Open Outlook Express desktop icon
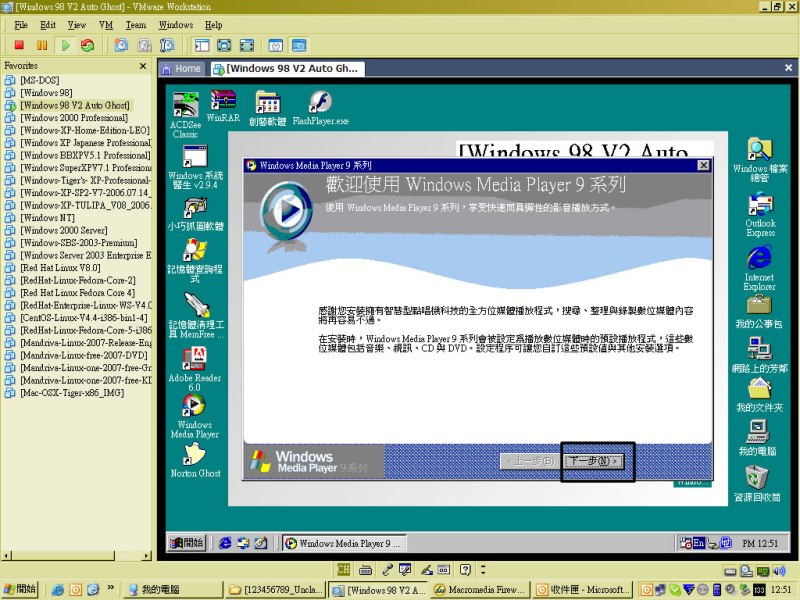 point(760,214)
